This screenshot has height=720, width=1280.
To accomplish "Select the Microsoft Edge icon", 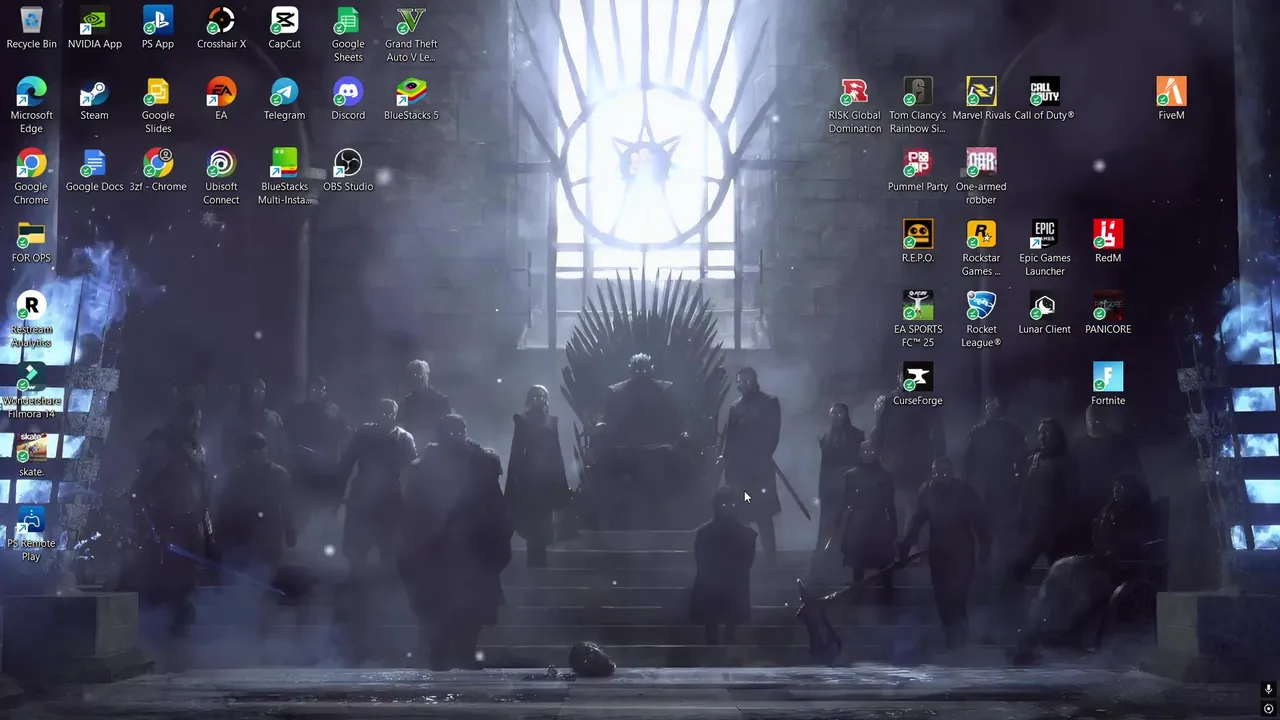I will (x=31, y=91).
